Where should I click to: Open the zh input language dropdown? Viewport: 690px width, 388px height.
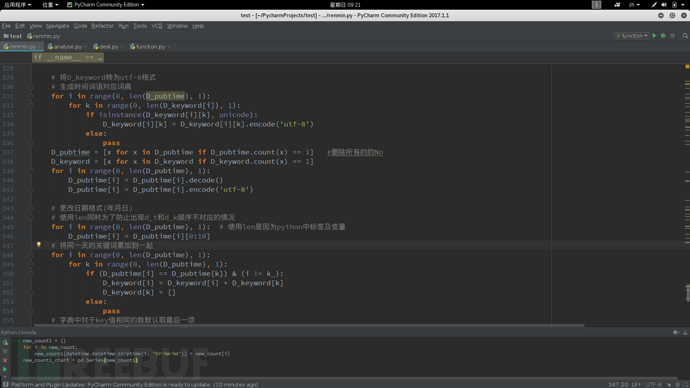(x=634, y=4)
